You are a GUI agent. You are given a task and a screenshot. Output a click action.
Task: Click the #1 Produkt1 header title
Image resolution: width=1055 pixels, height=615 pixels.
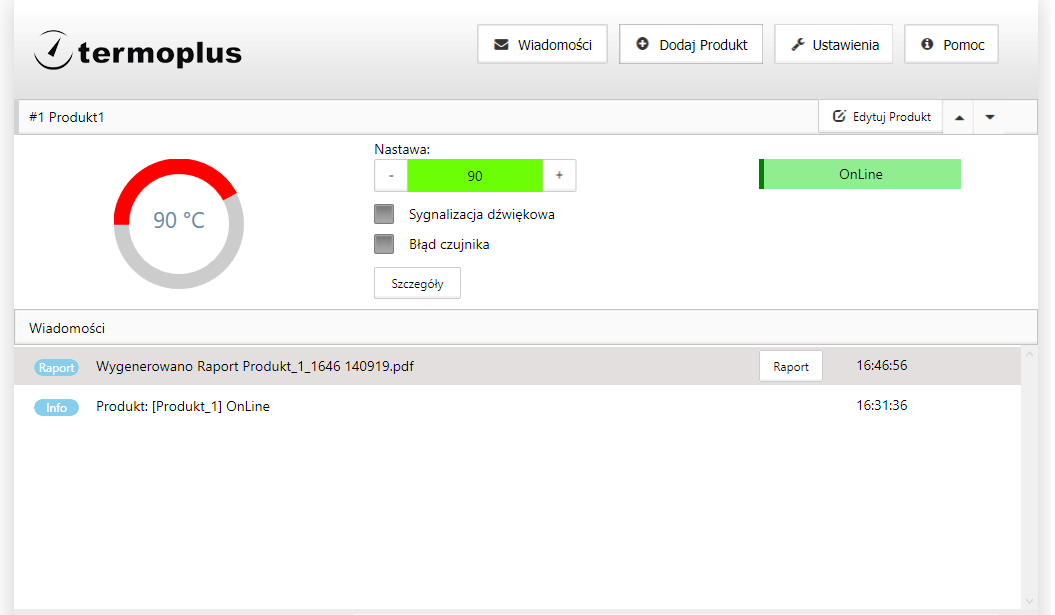click(67, 117)
